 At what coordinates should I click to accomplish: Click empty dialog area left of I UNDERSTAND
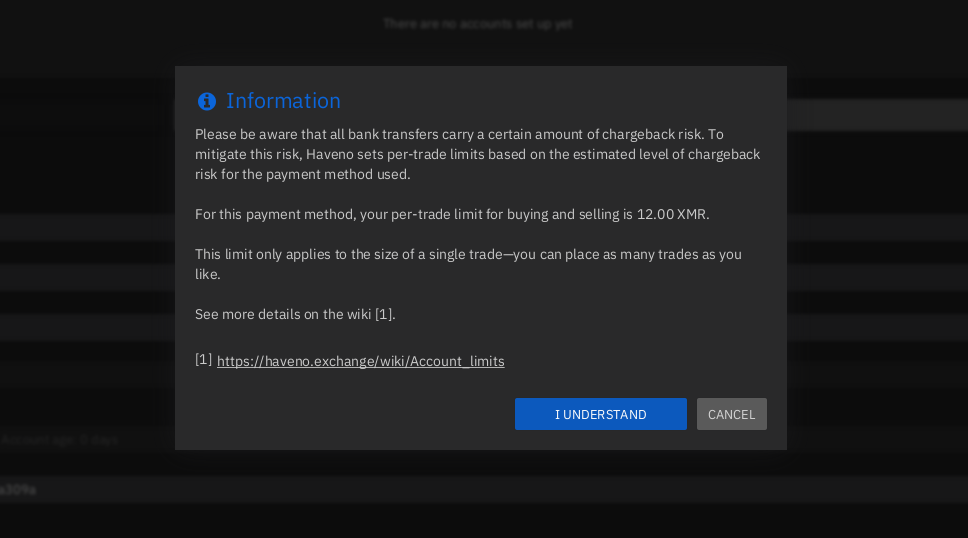(350, 414)
